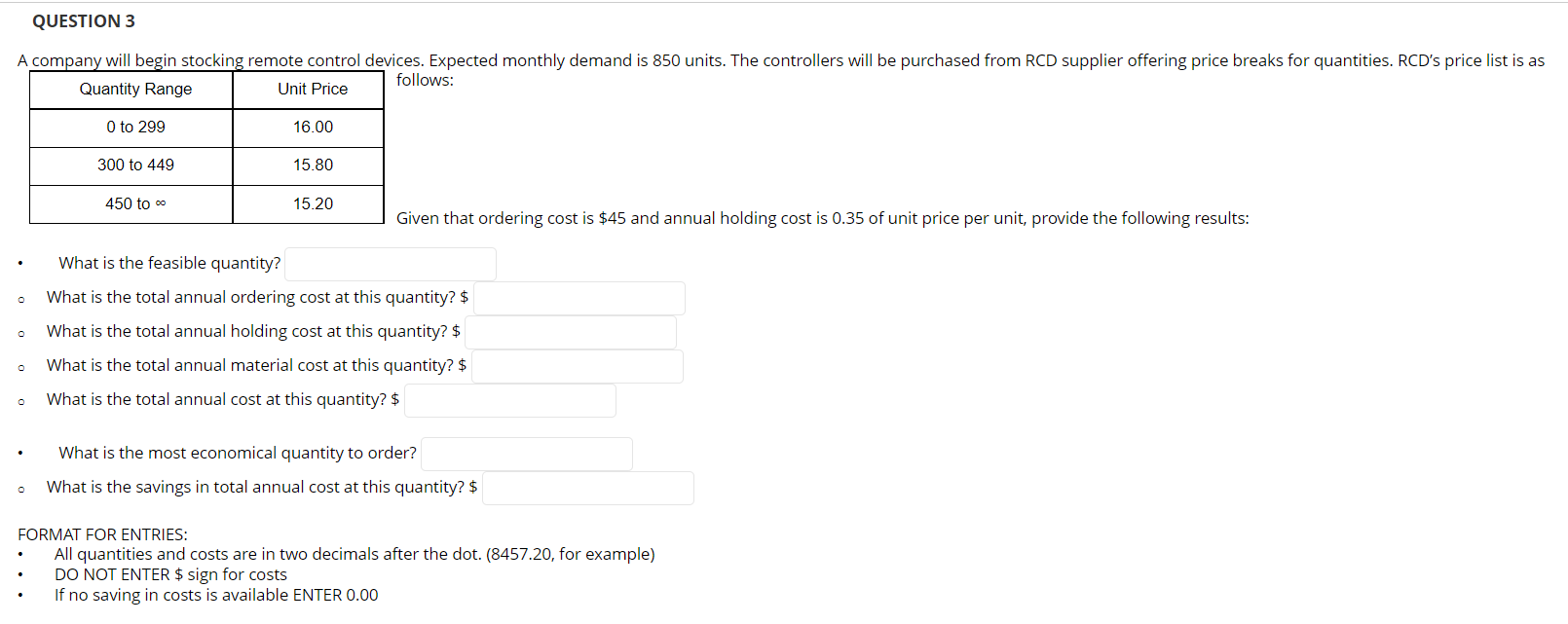1568x624 pixels.
Task: Click the total annual material cost field
Action: [x=577, y=365]
